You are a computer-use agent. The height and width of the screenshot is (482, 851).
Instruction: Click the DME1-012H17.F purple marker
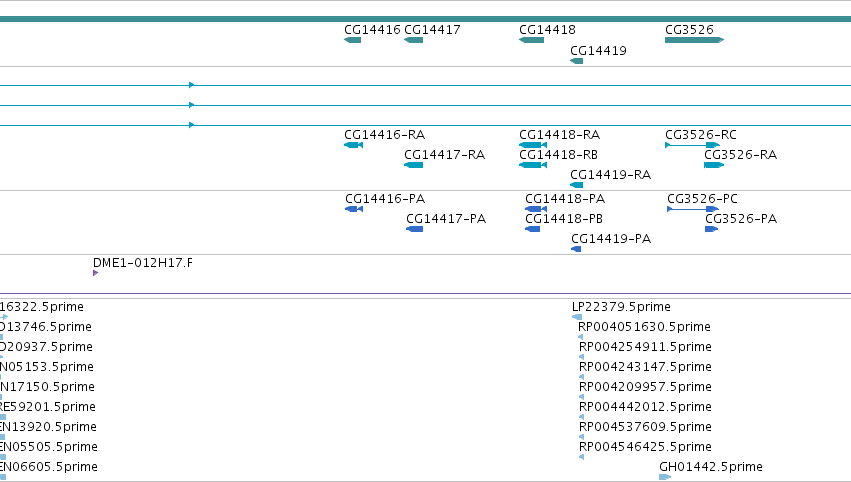click(96, 273)
